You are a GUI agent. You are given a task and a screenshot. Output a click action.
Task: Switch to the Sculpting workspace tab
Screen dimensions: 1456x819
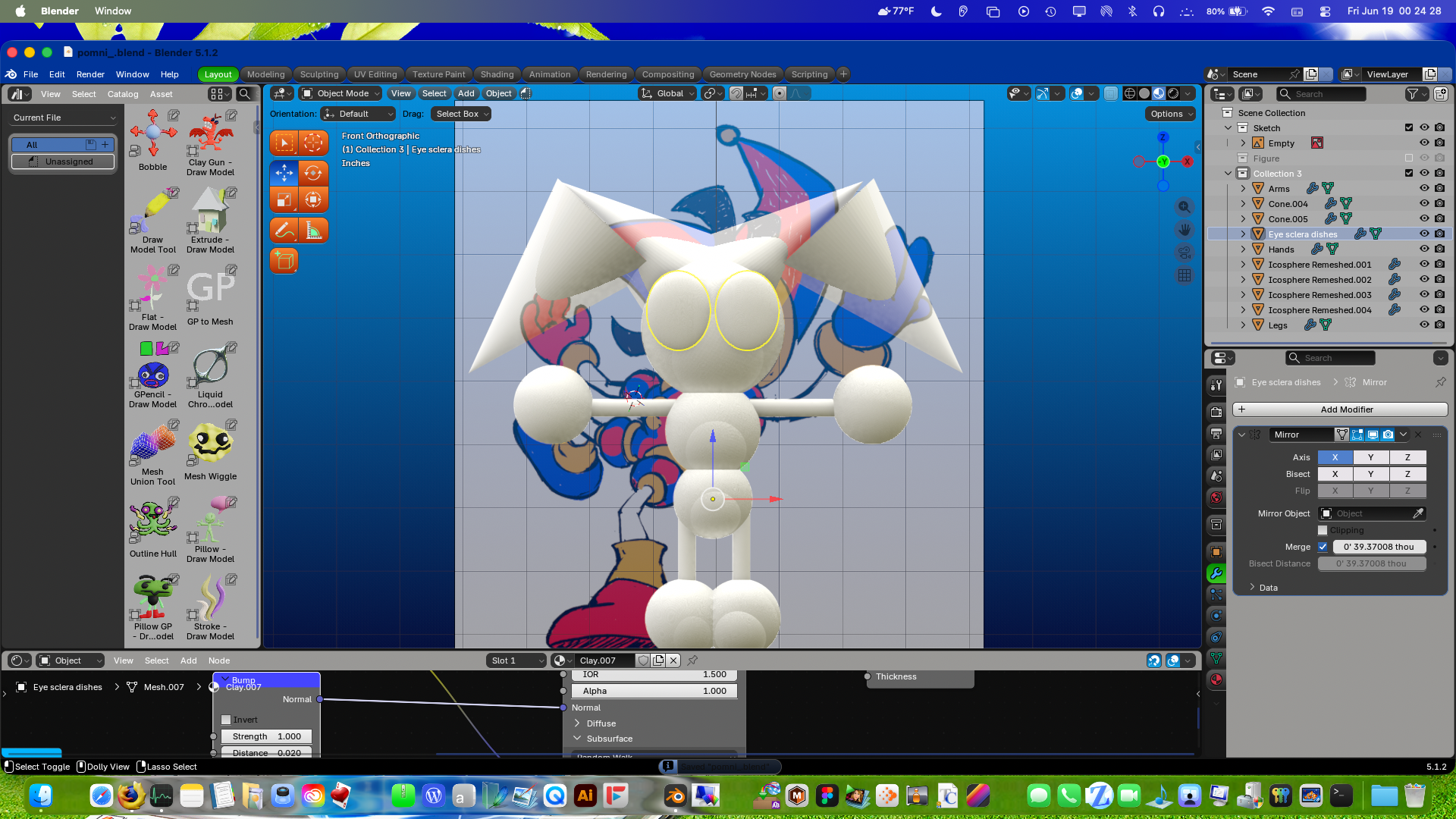point(319,74)
